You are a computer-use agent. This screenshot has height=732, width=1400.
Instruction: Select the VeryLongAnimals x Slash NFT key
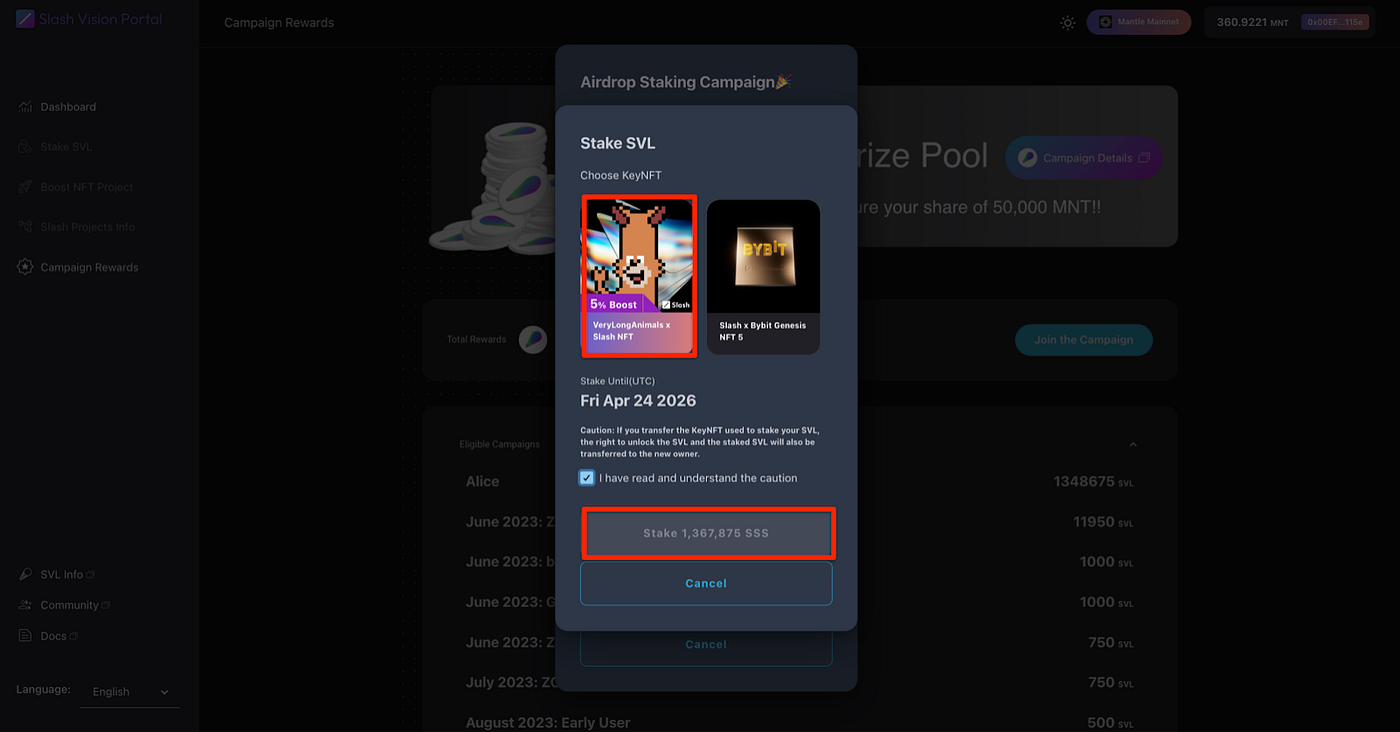pyautogui.click(x=639, y=276)
